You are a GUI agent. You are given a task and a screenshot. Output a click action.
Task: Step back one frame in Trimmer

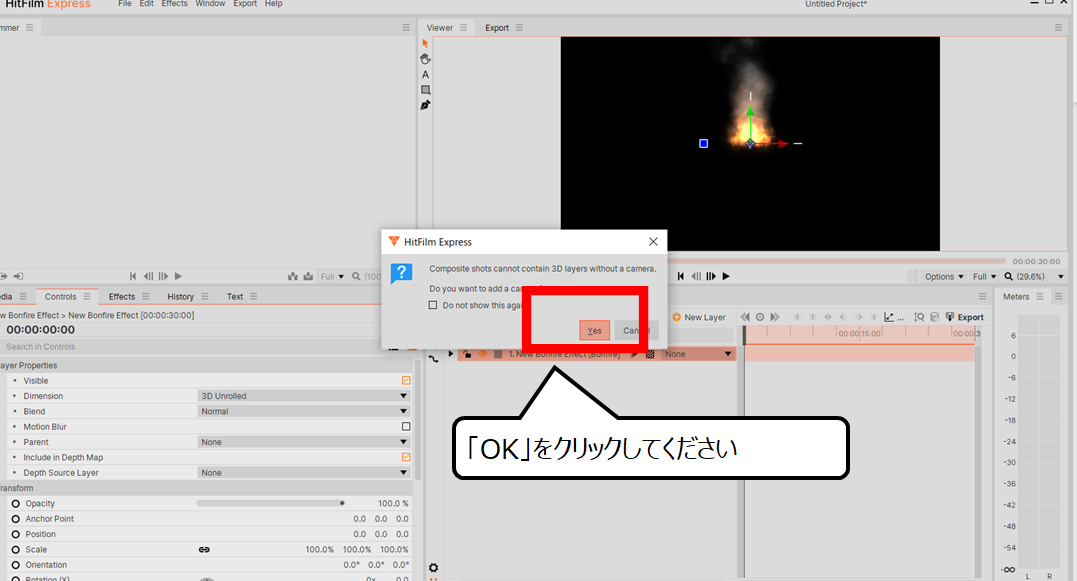pos(148,276)
